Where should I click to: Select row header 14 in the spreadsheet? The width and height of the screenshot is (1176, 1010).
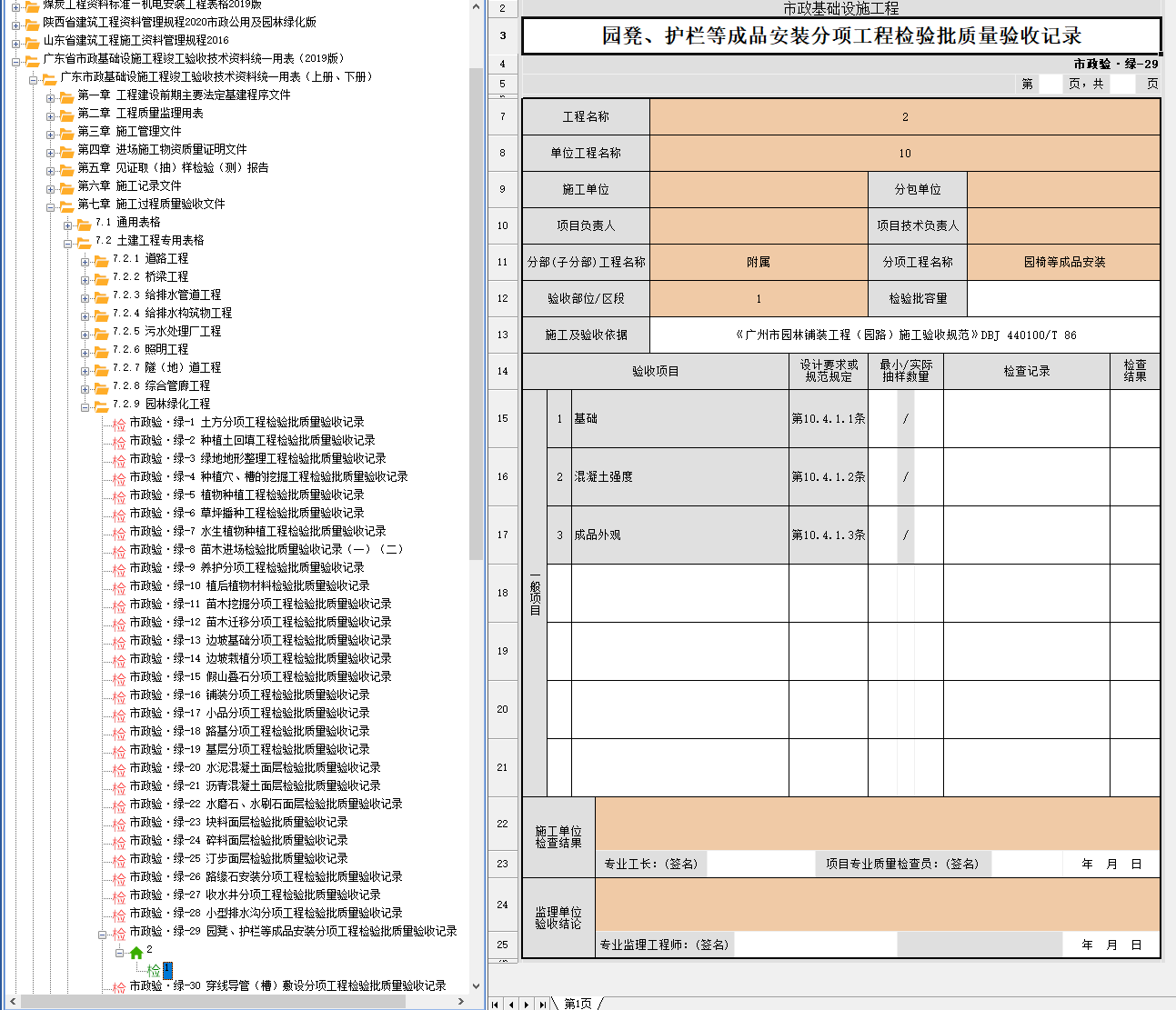[502, 371]
